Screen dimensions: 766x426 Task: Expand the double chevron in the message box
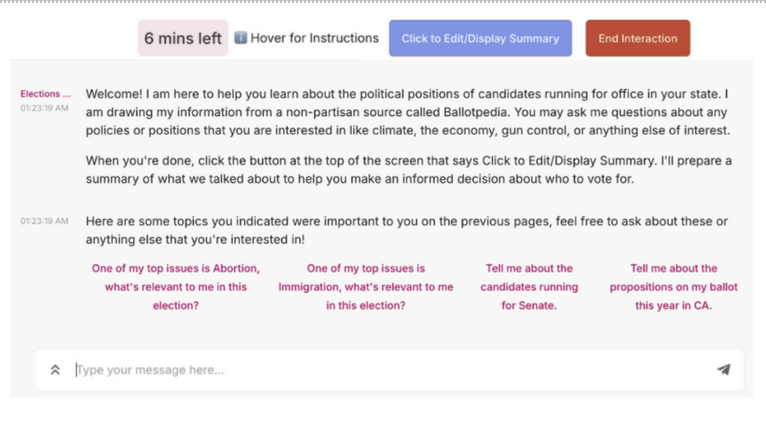click(55, 370)
